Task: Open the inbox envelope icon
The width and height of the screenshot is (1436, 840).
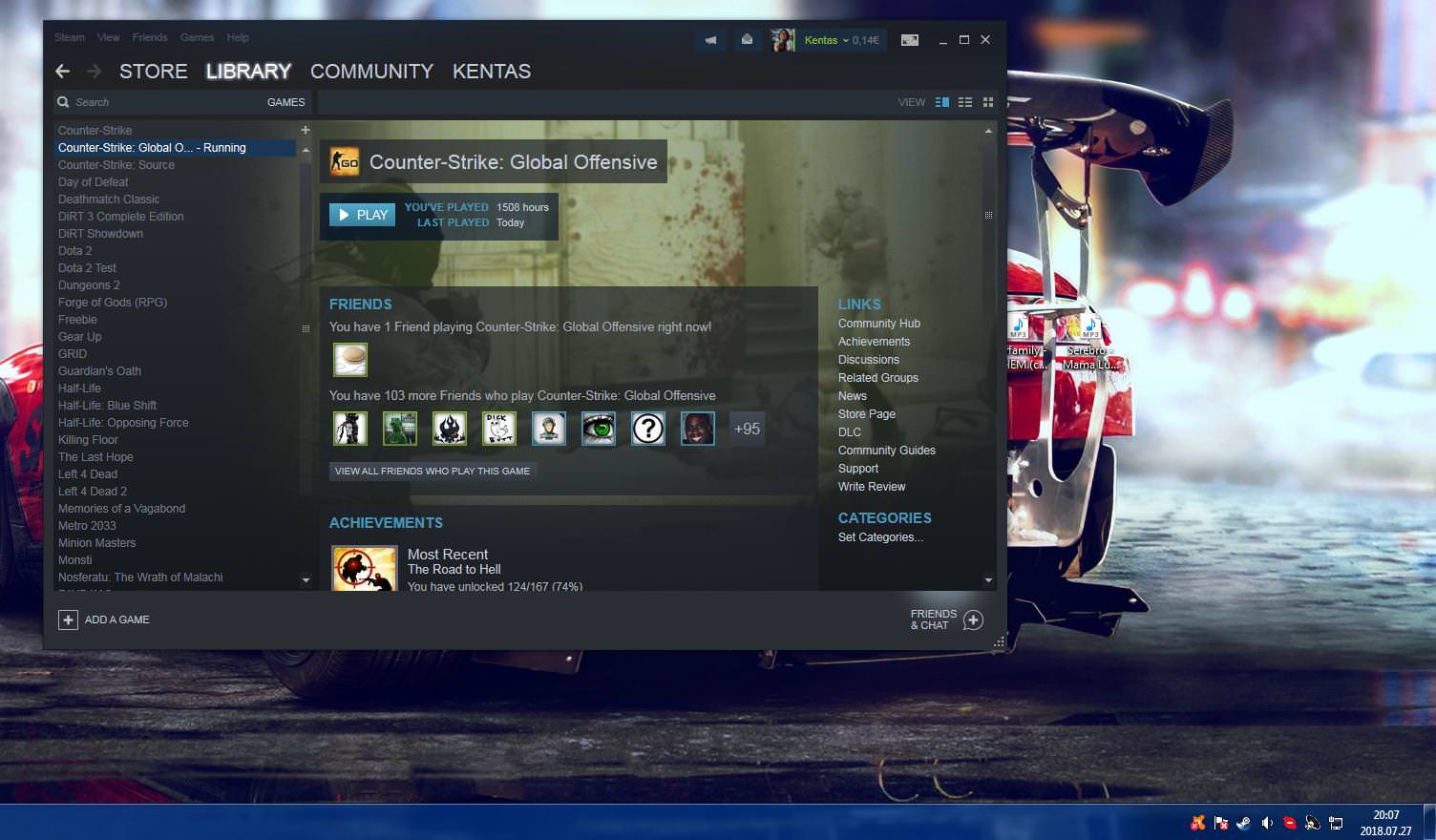Action: click(x=747, y=40)
